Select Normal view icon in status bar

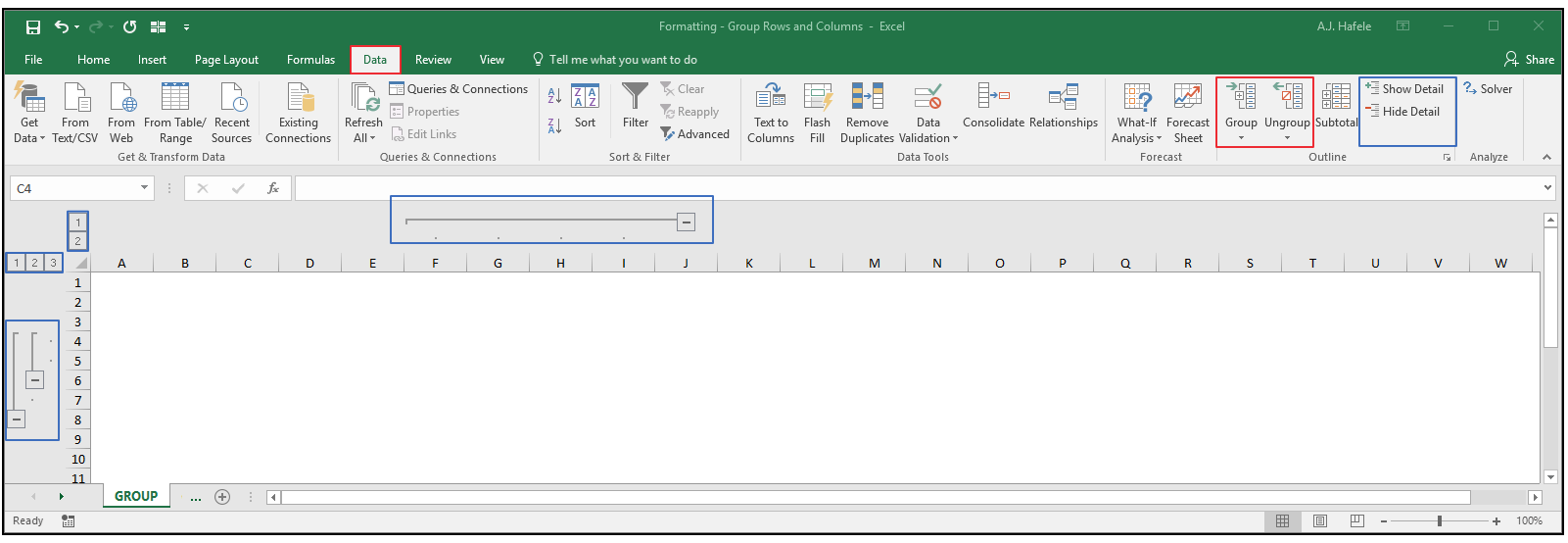click(1282, 520)
